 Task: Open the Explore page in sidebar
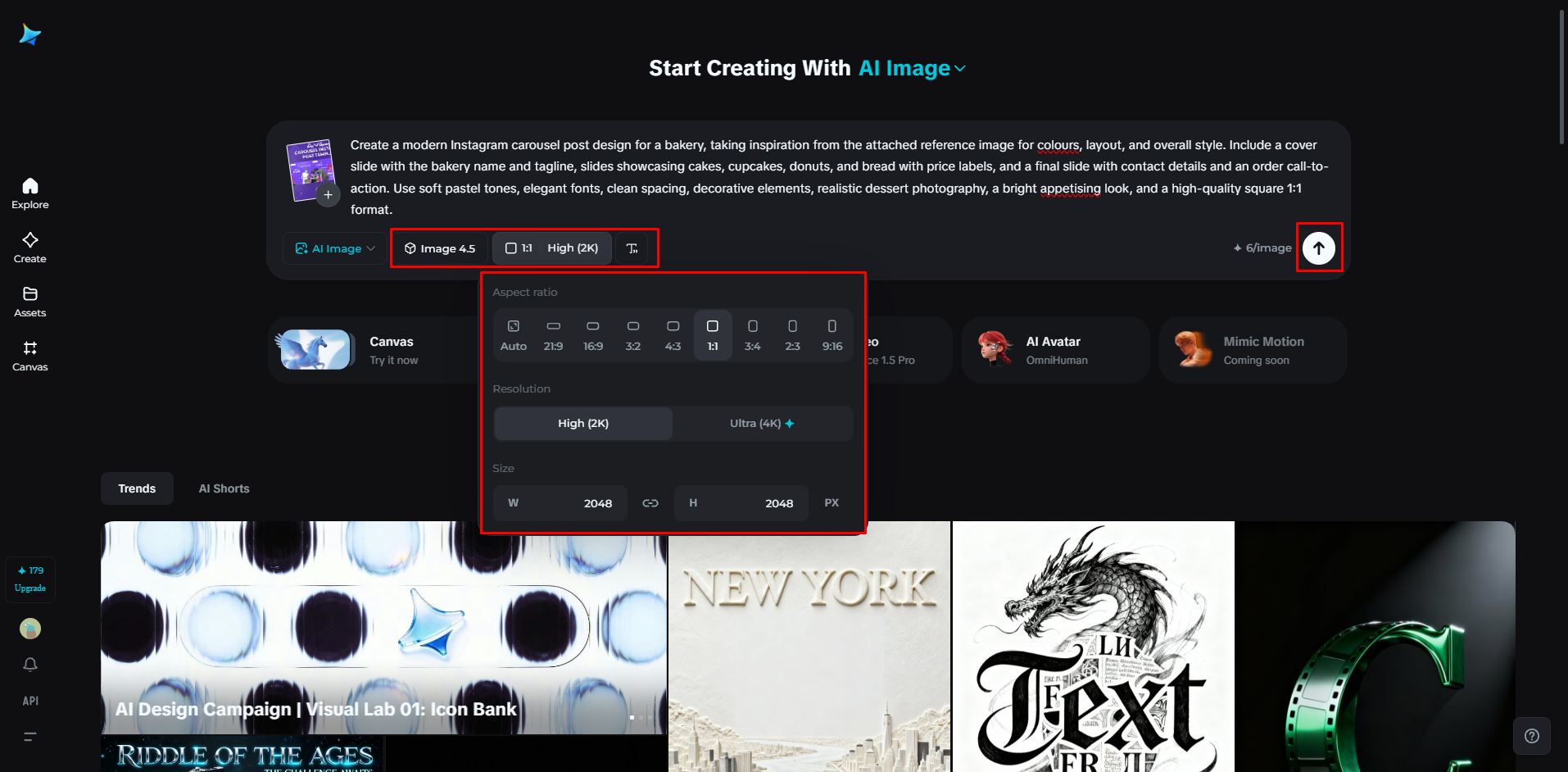click(x=30, y=193)
